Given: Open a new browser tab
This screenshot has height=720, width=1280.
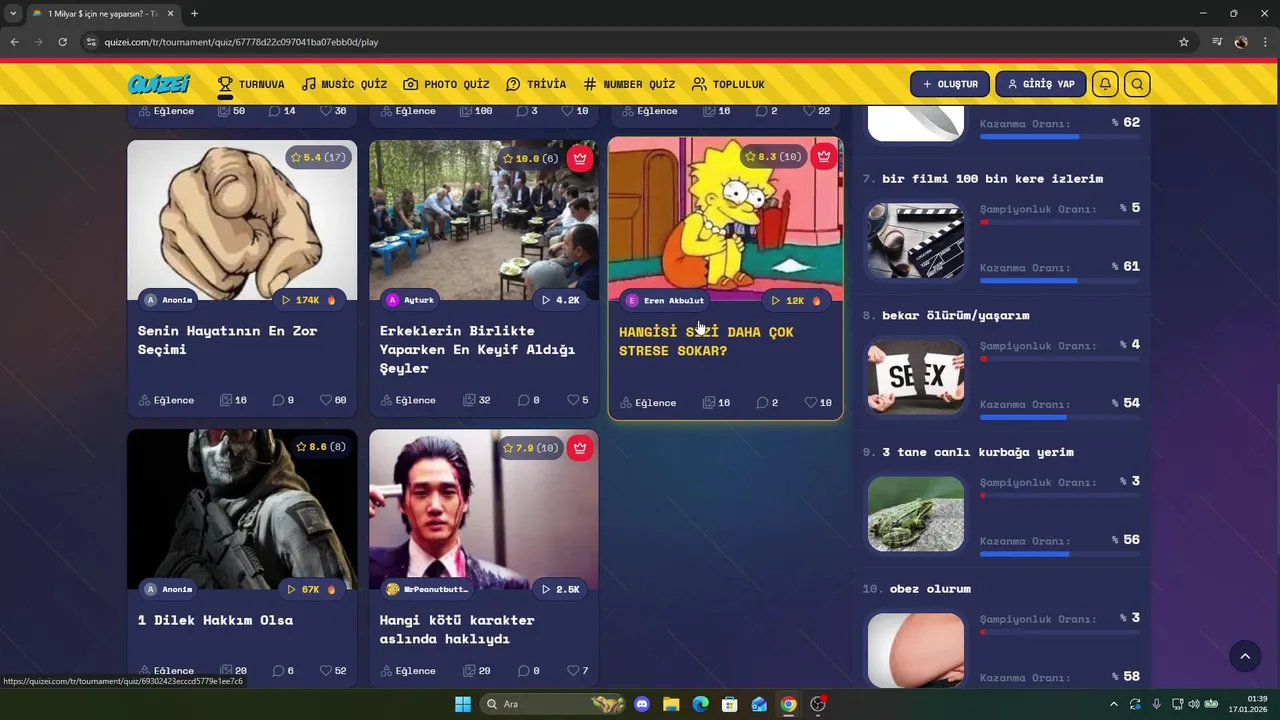Looking at the screenshot, I should pos(194,13).
